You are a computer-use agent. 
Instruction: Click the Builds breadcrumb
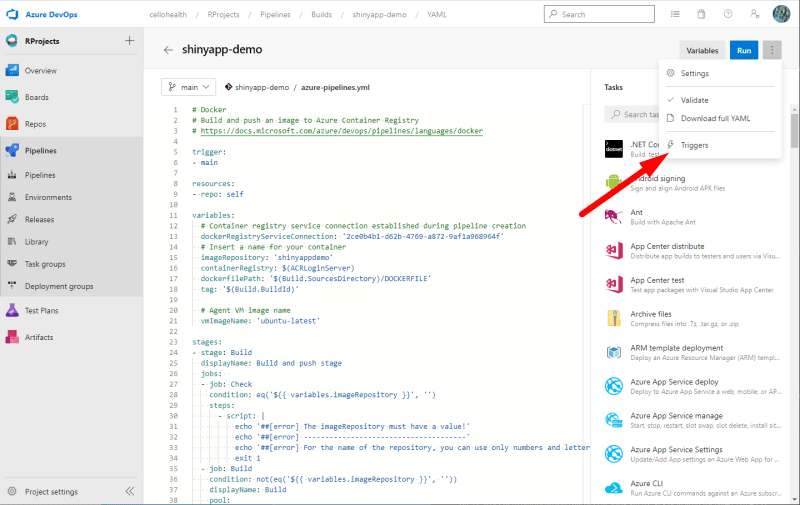pyautogui.click(x=321, y=14)
